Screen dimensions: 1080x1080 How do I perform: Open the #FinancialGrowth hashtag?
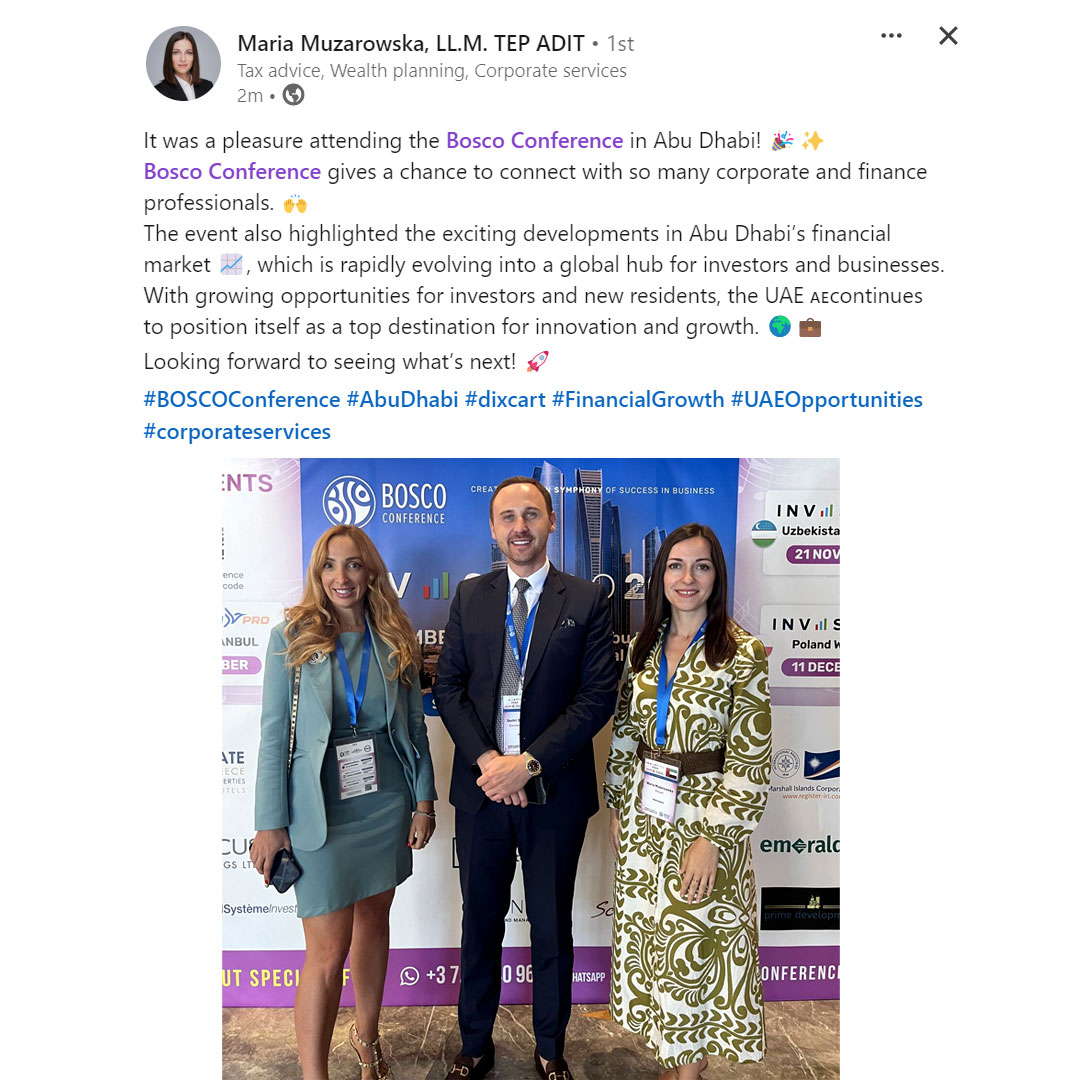tap(638, 399)
